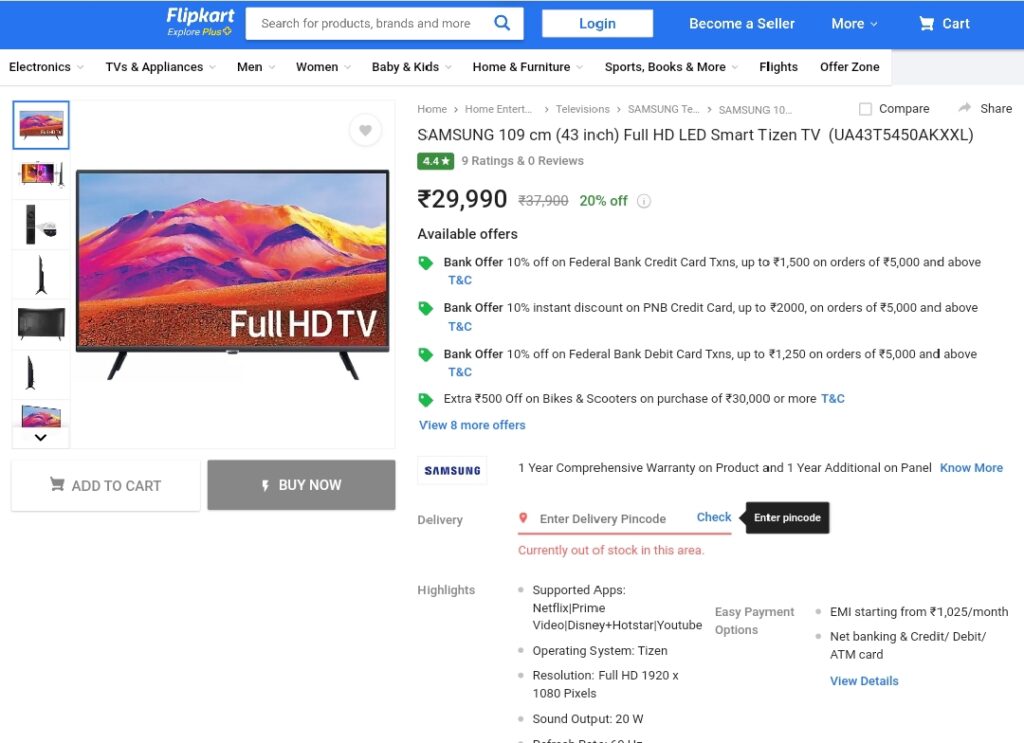Click the Share arrow icon
Screen dimensions: 1024x743
(965, 108)
